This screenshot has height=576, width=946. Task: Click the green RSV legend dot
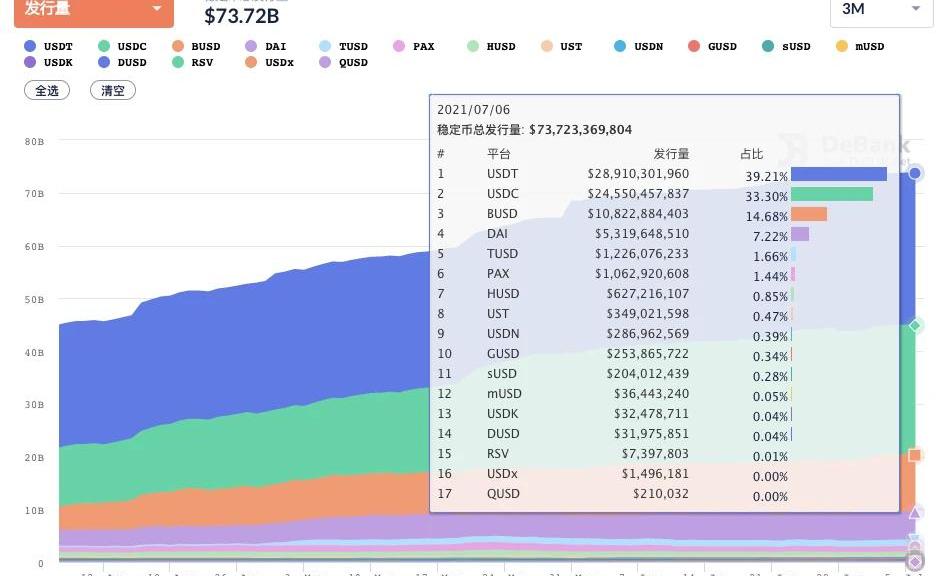178,62
